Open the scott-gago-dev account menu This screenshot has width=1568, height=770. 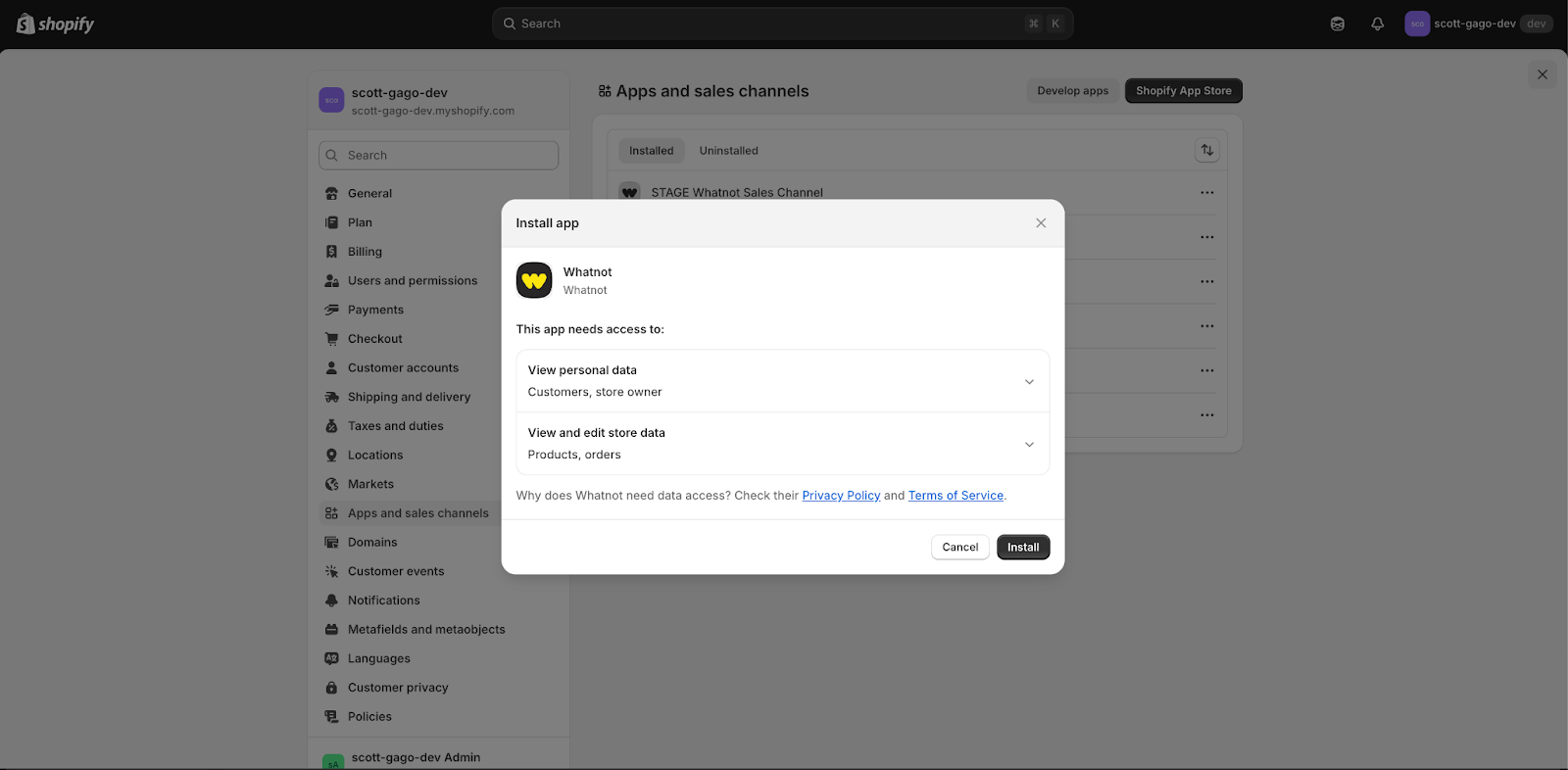tap(1478, 24)
